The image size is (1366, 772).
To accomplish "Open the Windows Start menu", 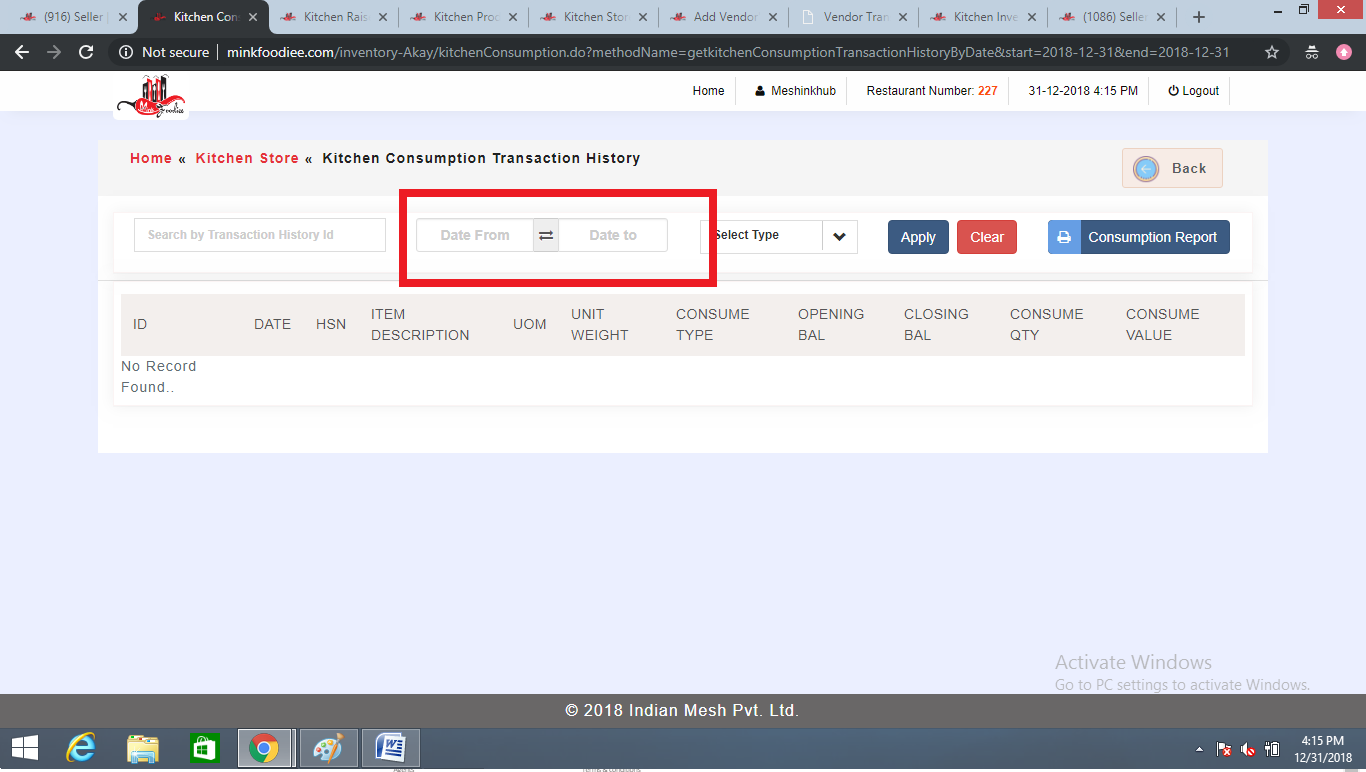I will click(24, 748).
